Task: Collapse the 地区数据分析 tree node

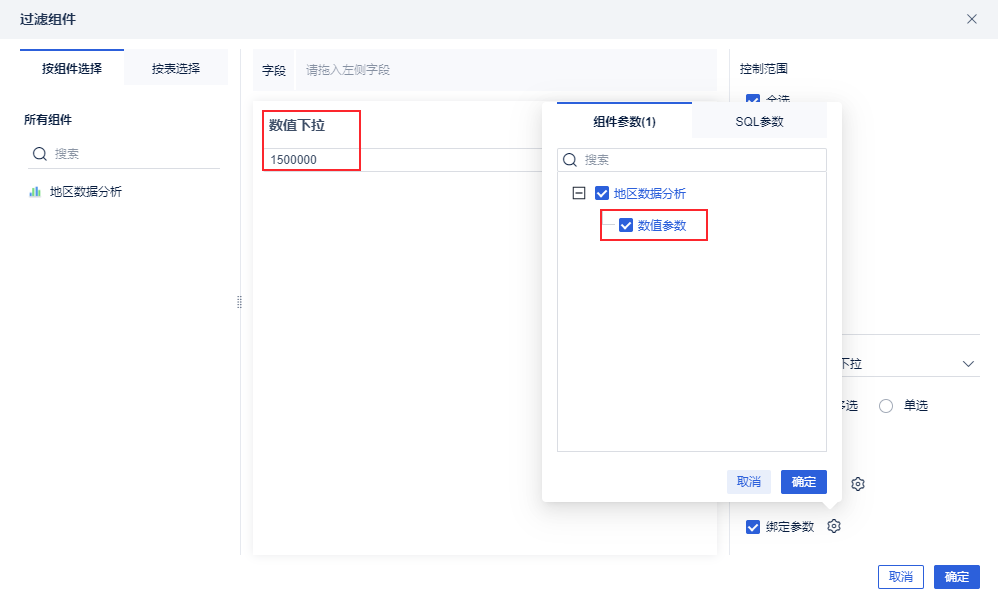Action: tap(578, 193)
